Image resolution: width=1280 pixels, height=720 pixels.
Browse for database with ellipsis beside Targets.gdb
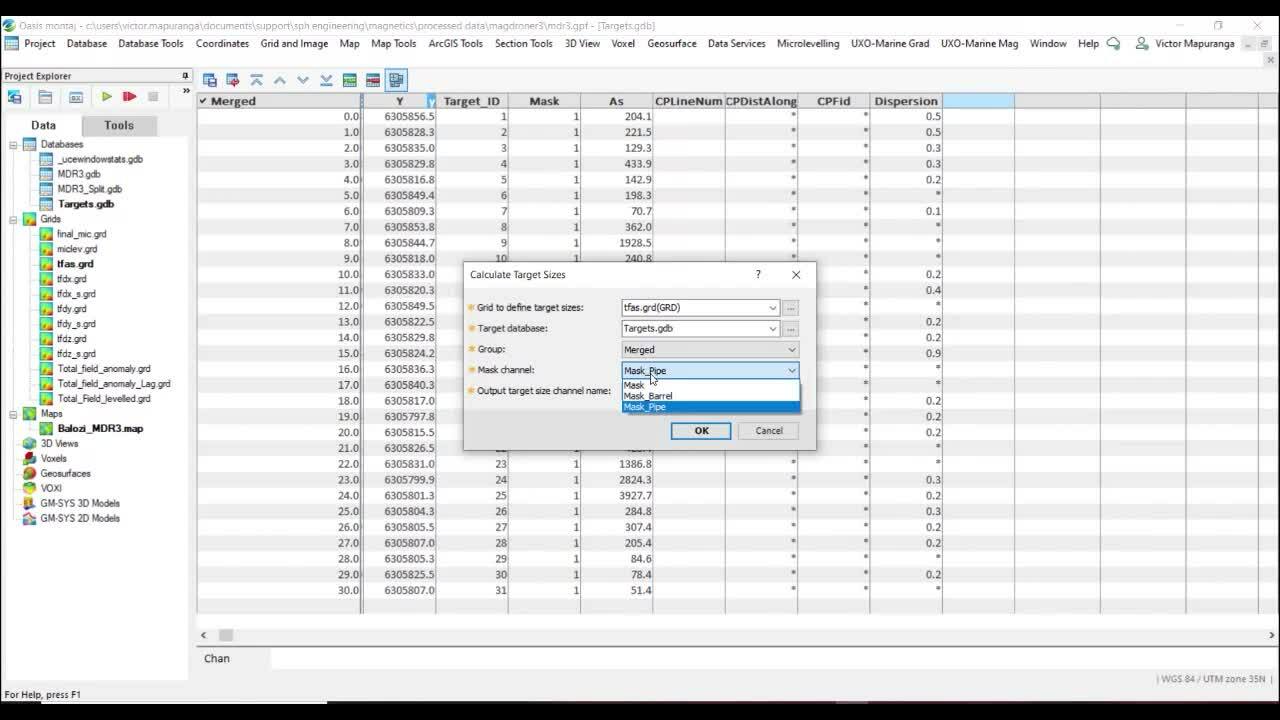point(791,328)
